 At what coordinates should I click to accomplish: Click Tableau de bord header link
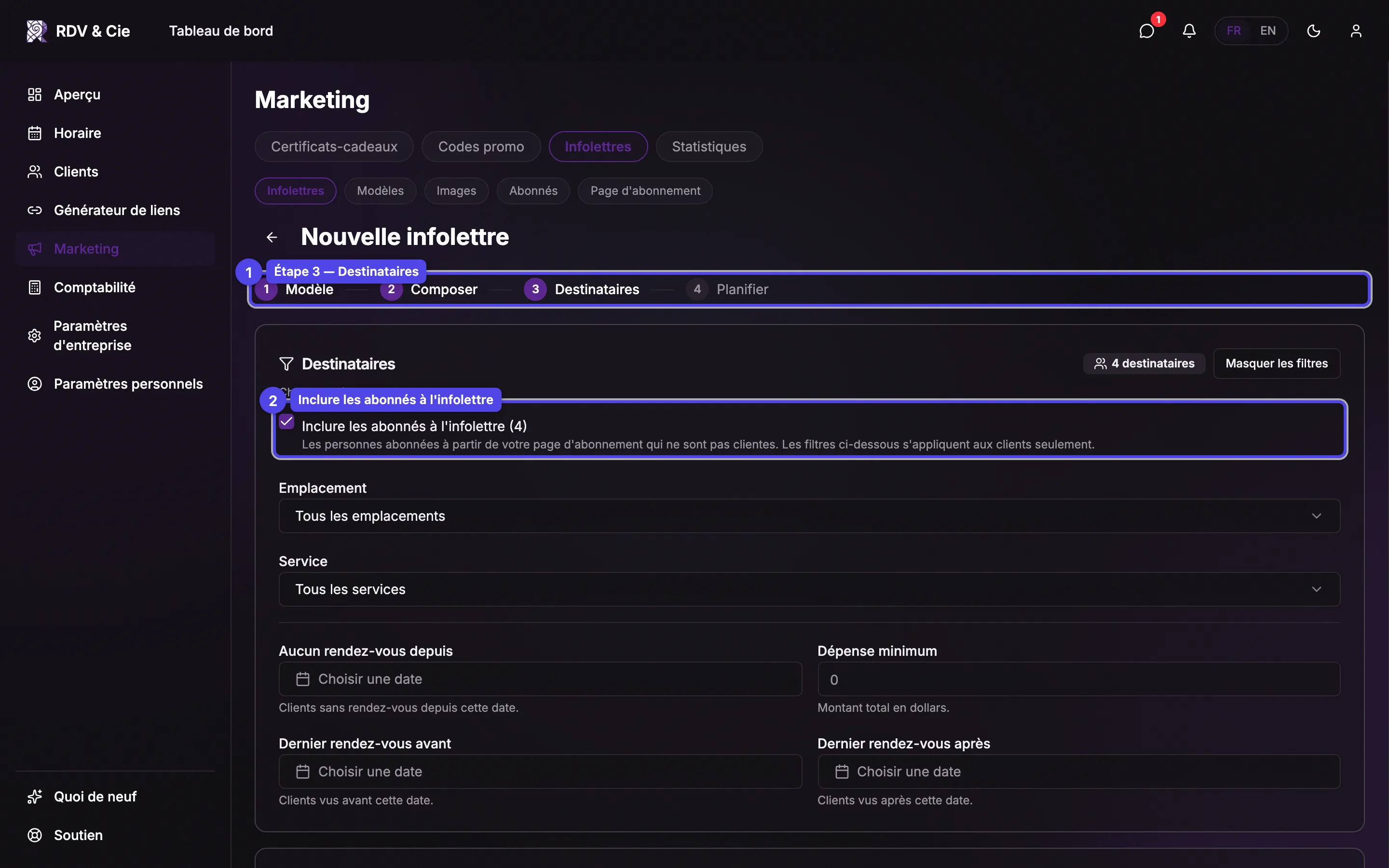tap(221, 31)
